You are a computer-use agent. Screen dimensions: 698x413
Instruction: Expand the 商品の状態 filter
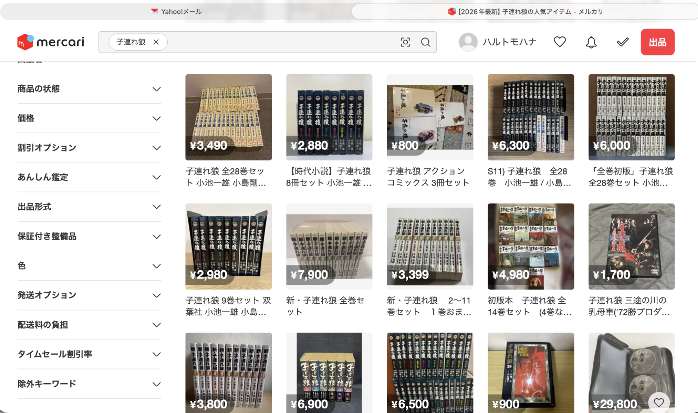click(x=89, y=89)
